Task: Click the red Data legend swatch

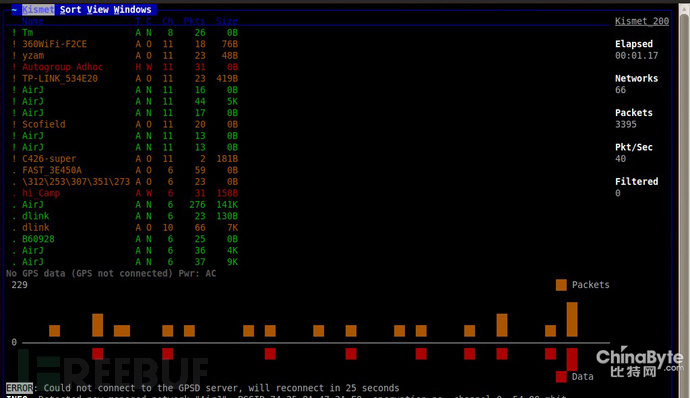Action: pos(561,376)
